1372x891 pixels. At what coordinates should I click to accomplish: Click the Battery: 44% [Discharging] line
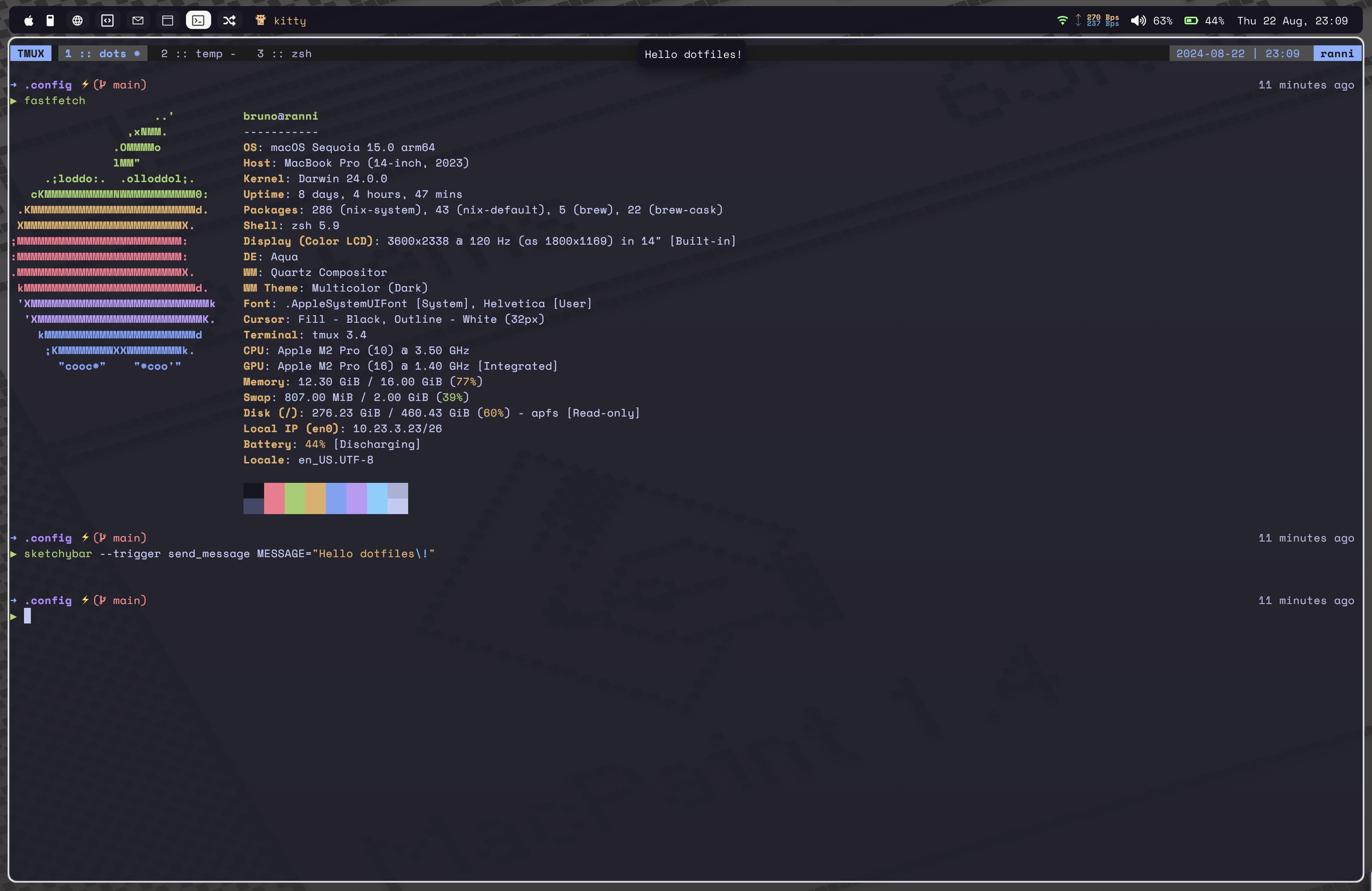pyautogui.click(x=332, y=444)
